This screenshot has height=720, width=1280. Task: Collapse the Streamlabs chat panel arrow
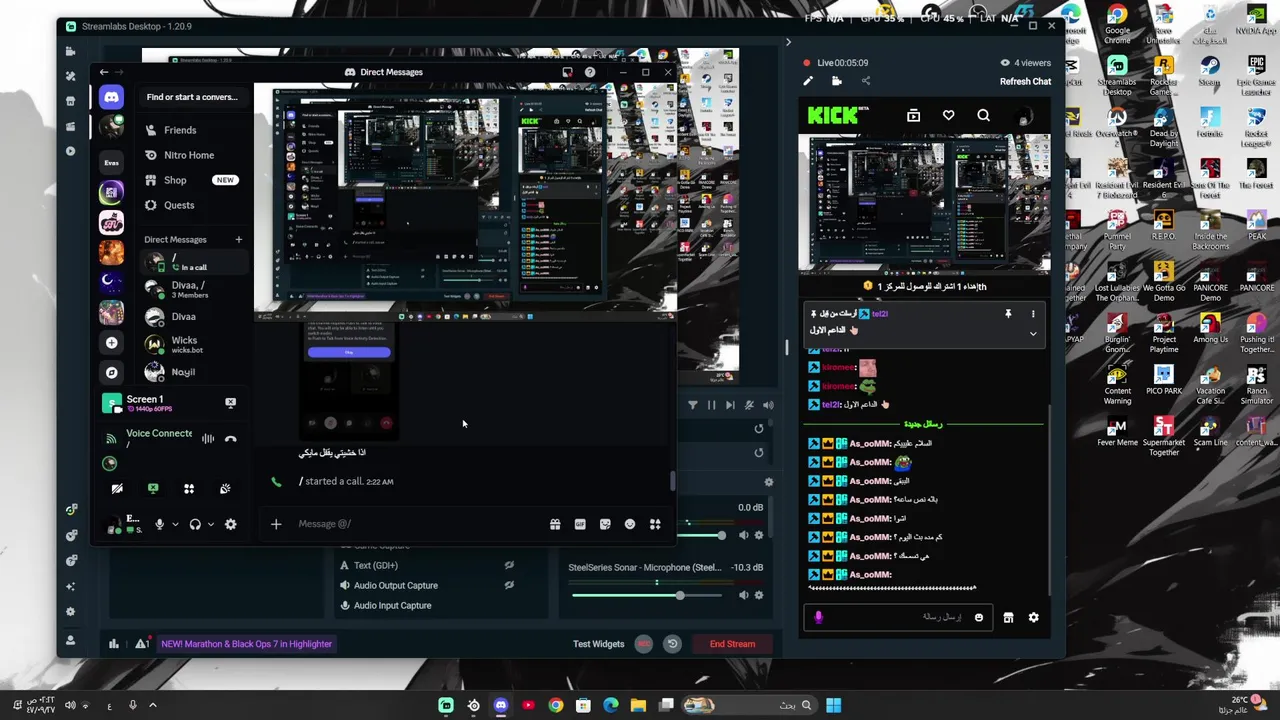tap(788, 42)
